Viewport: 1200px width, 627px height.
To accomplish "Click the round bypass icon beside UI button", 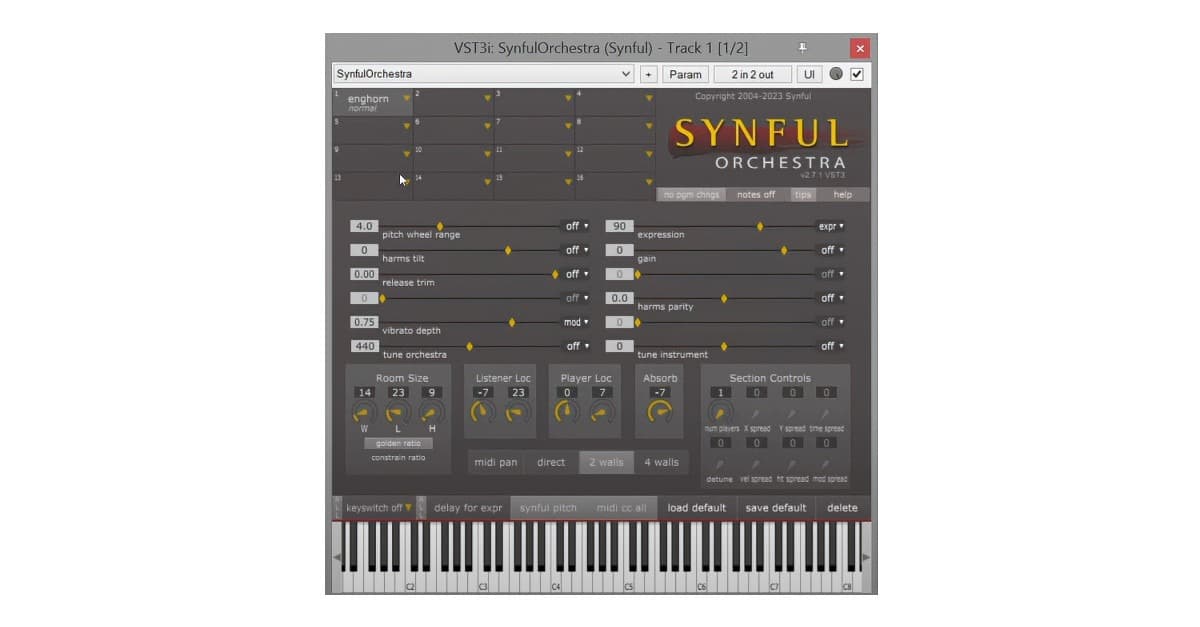I will click(x=836, y=73).
